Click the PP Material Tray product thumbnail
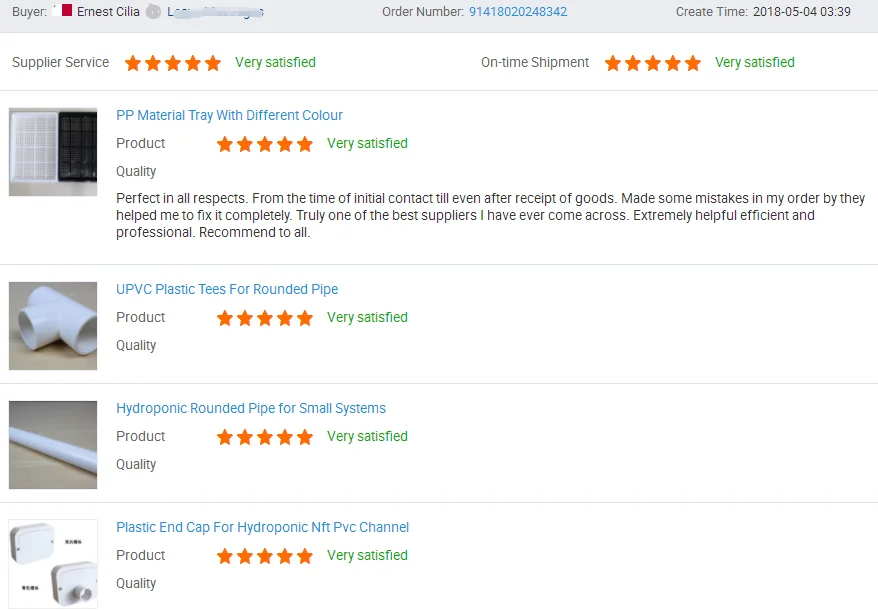Viewport: 878px width, 610px height. [53, 152]
